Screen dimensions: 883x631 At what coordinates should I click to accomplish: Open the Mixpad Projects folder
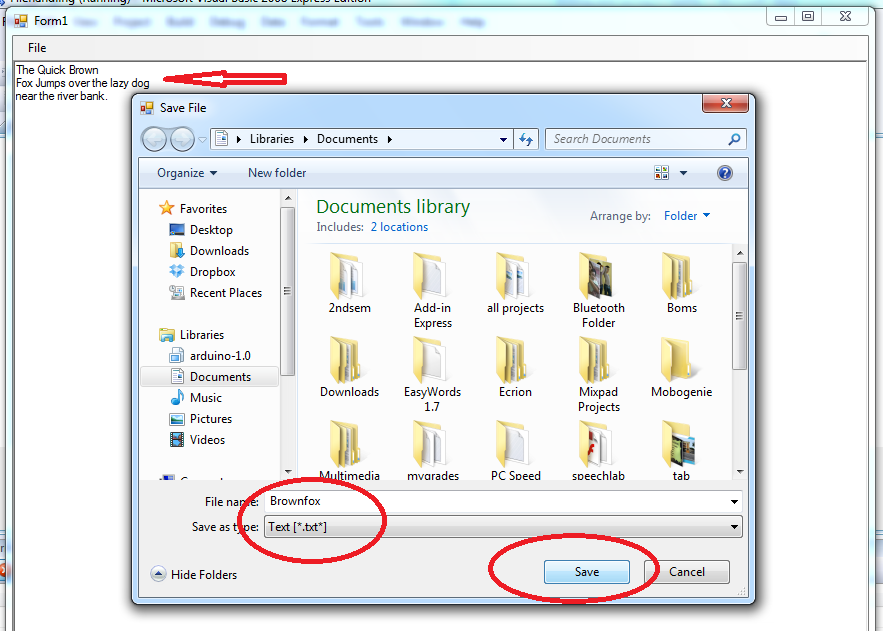598,374
